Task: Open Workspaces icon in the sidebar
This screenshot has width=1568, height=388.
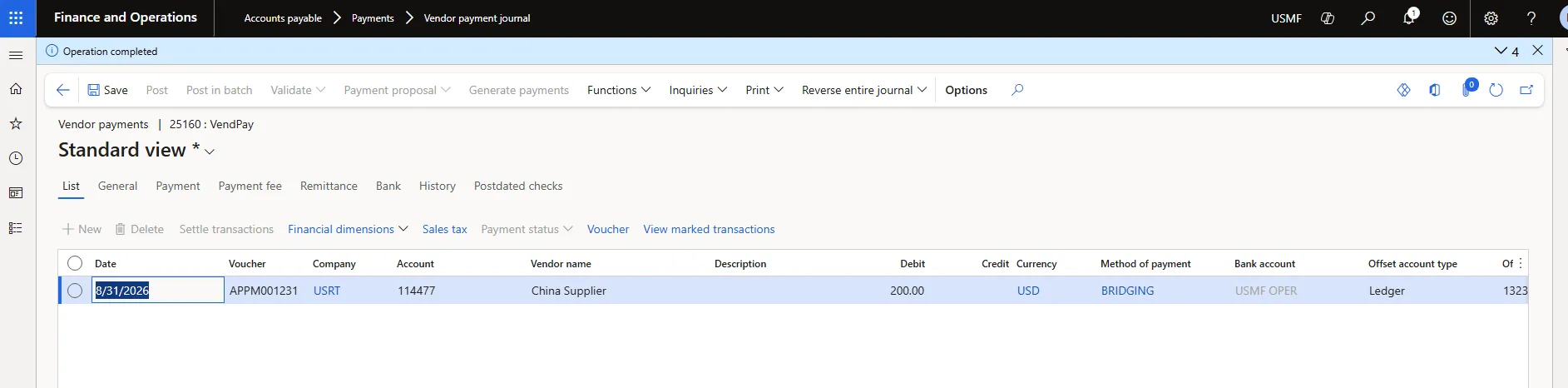Action: coord(16,193)
